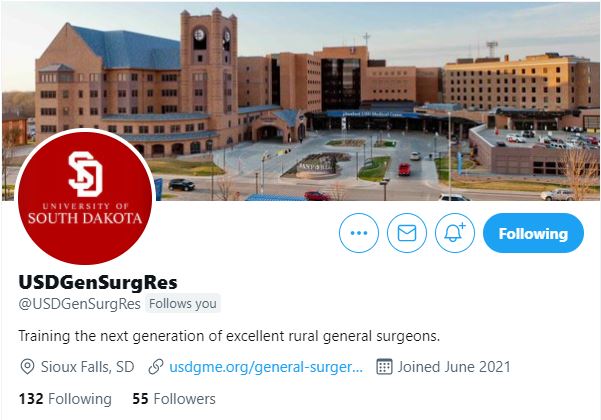Send a direct message via envelope icon
Image resolution: width=601 pixels, height=420 pixels.
[407, 233]
